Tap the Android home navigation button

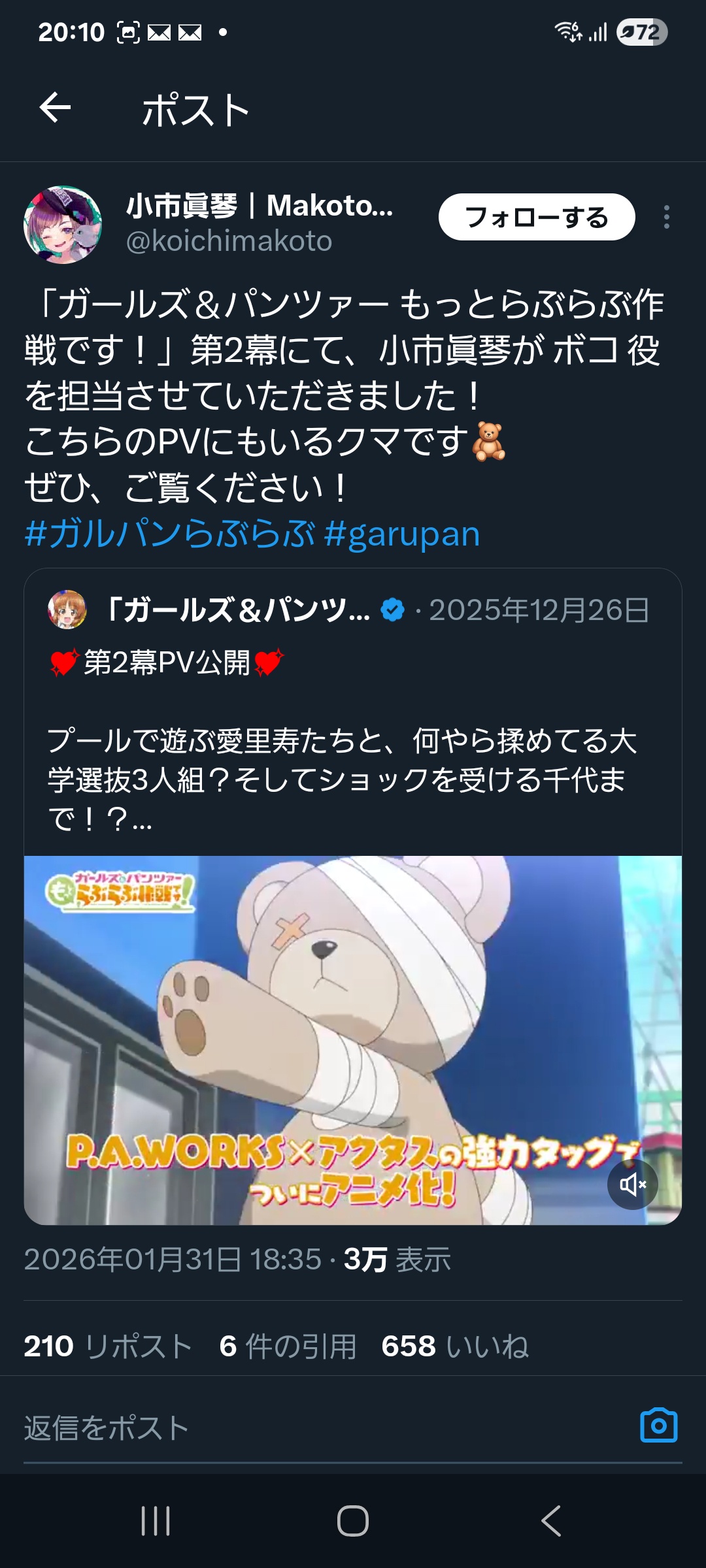(353, 1521)
